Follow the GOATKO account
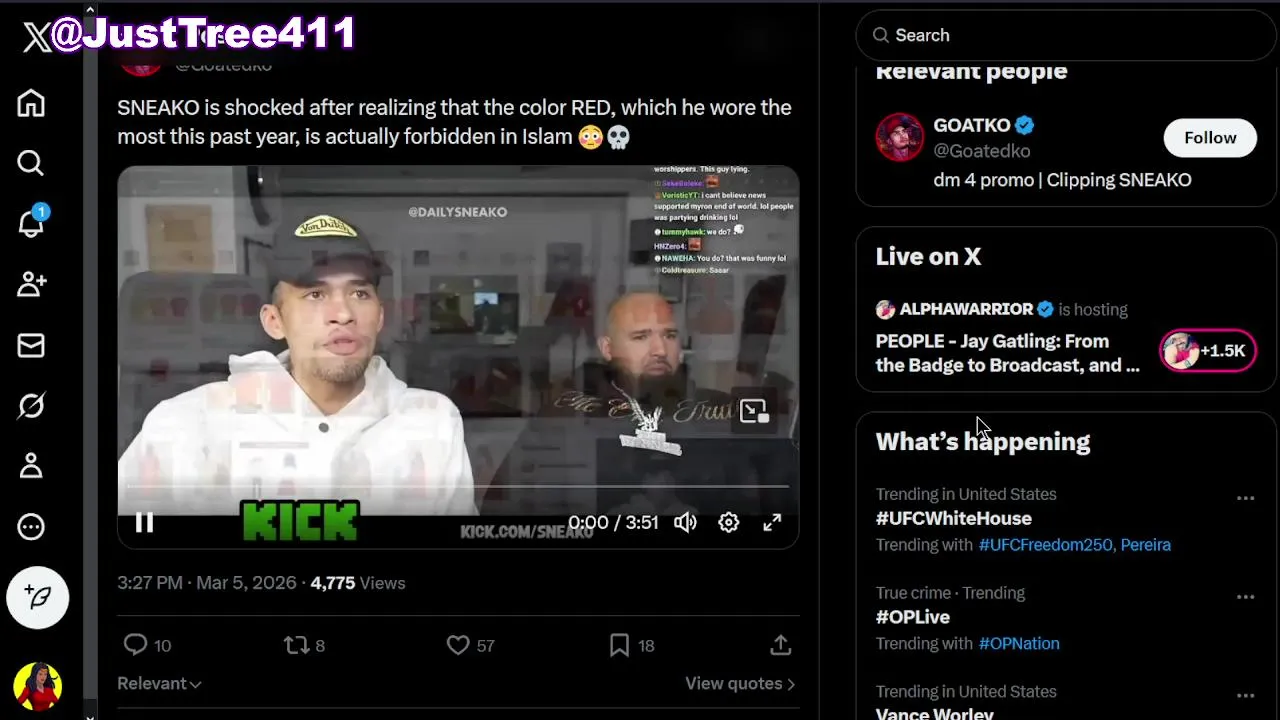This screenshot has height=720, width=1280. coord(1210,138)
